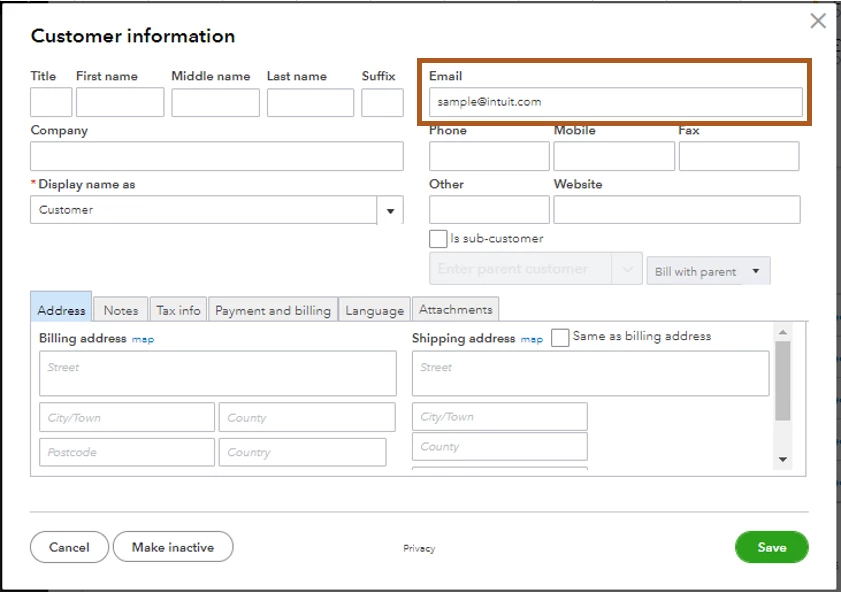Click the scrollbar down arrow in address panel
The width and height of the screenshot is (841, 592).
click(783, 460)
